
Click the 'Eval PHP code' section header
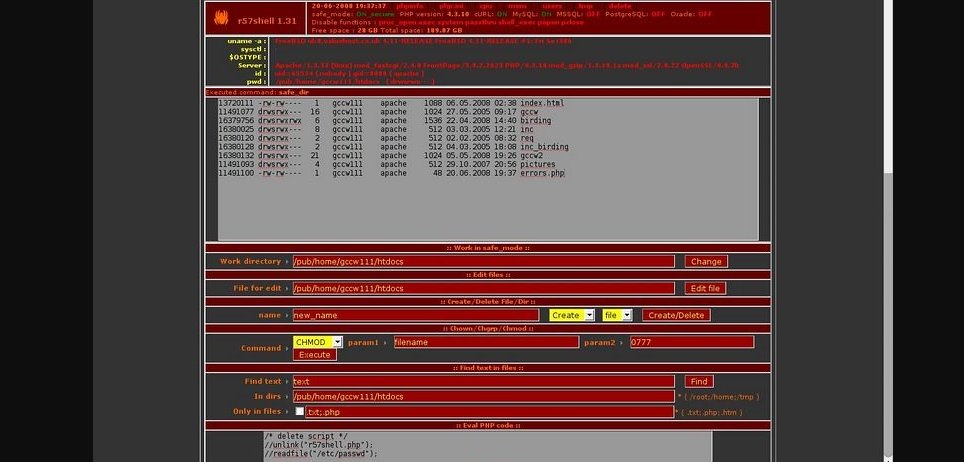488,426
